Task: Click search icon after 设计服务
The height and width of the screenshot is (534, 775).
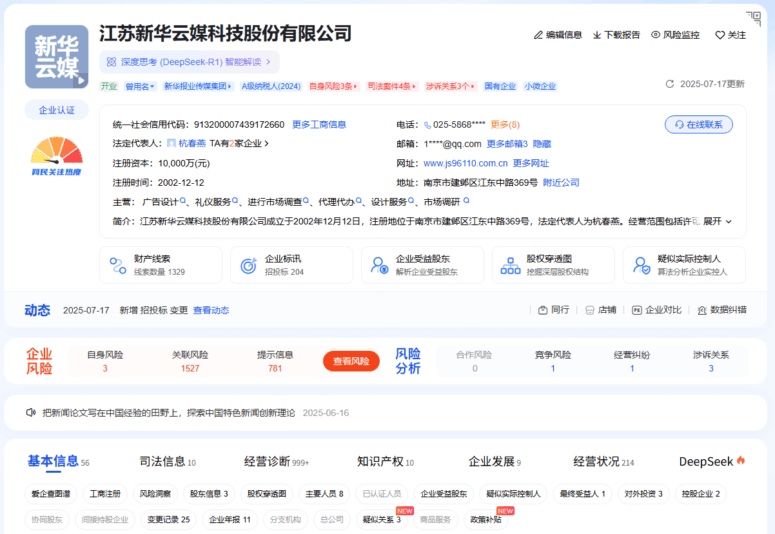Action: coord(411,201)
